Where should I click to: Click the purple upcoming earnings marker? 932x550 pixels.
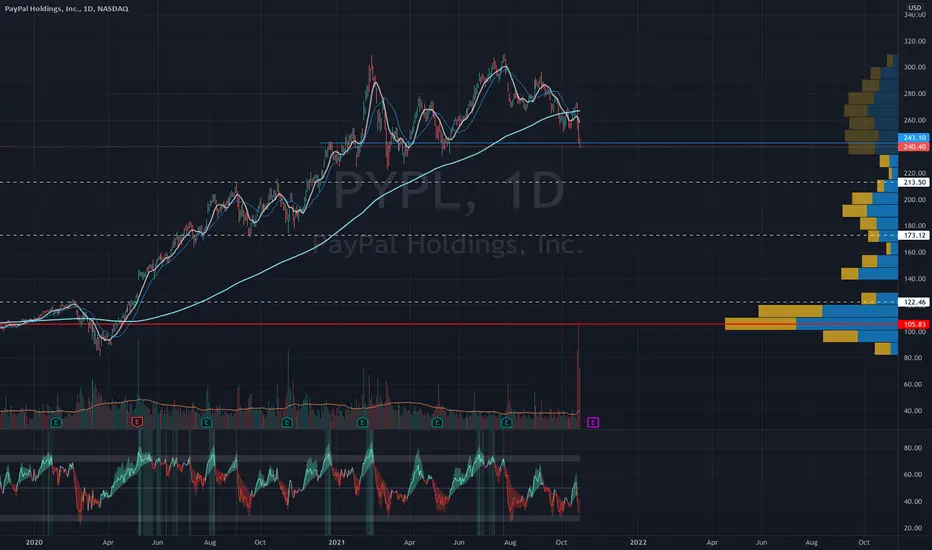593,422
